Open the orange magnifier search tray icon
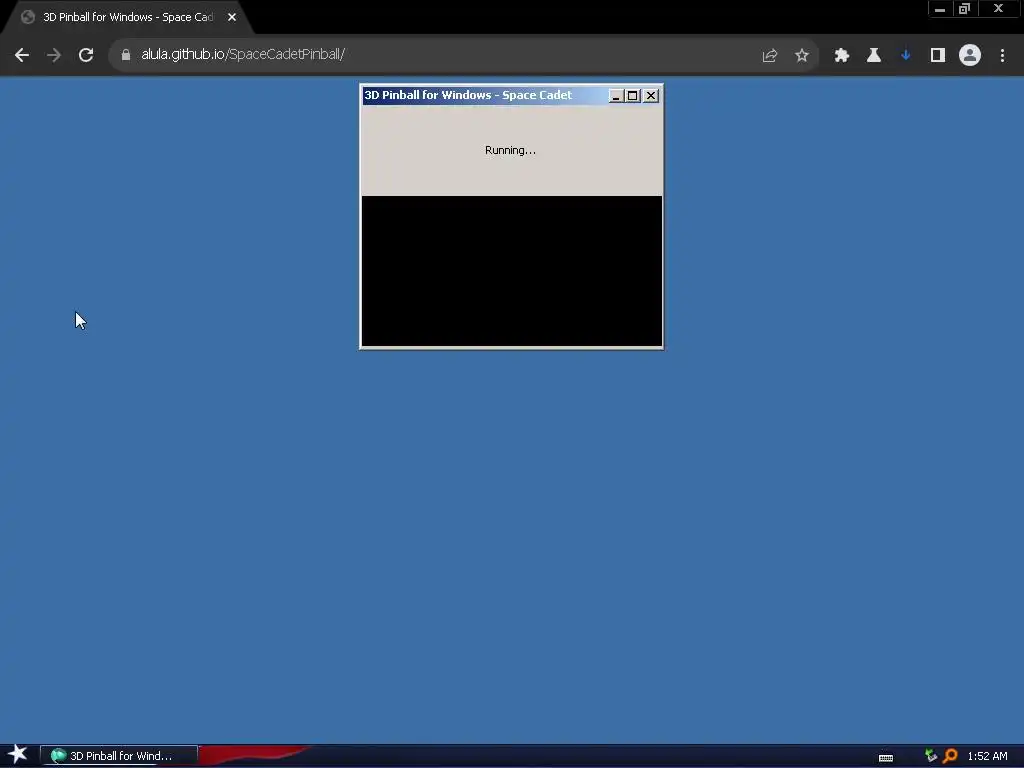The image size is (1024, 768). coord(950,756)
